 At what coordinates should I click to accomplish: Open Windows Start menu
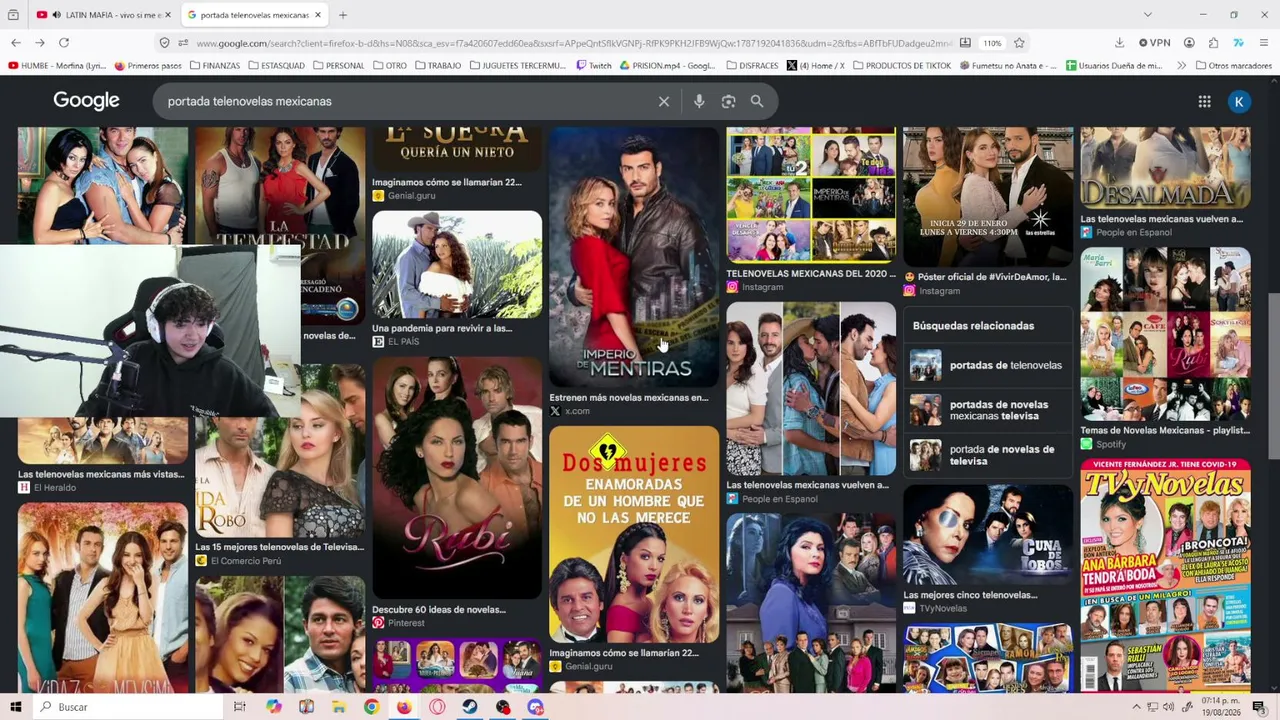16,707
